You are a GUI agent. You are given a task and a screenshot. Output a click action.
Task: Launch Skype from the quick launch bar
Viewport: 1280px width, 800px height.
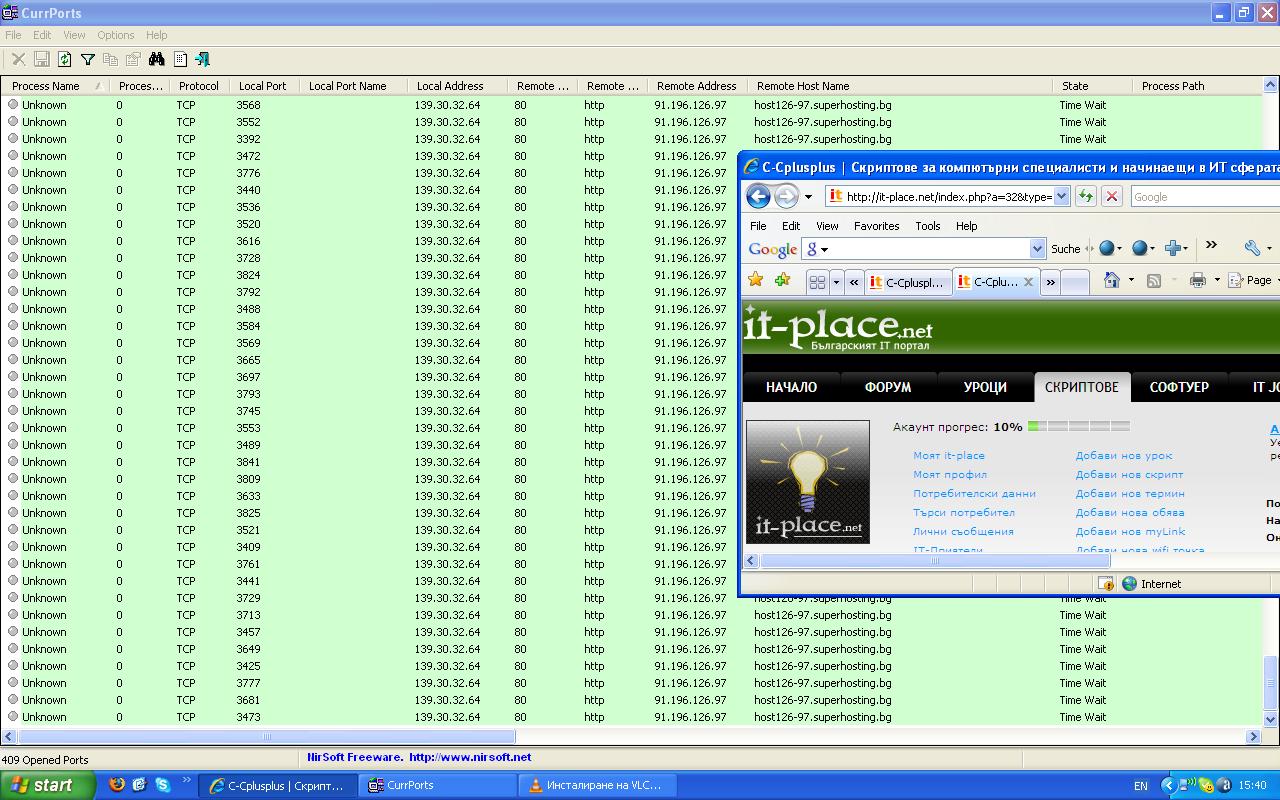tap(162, 785)
